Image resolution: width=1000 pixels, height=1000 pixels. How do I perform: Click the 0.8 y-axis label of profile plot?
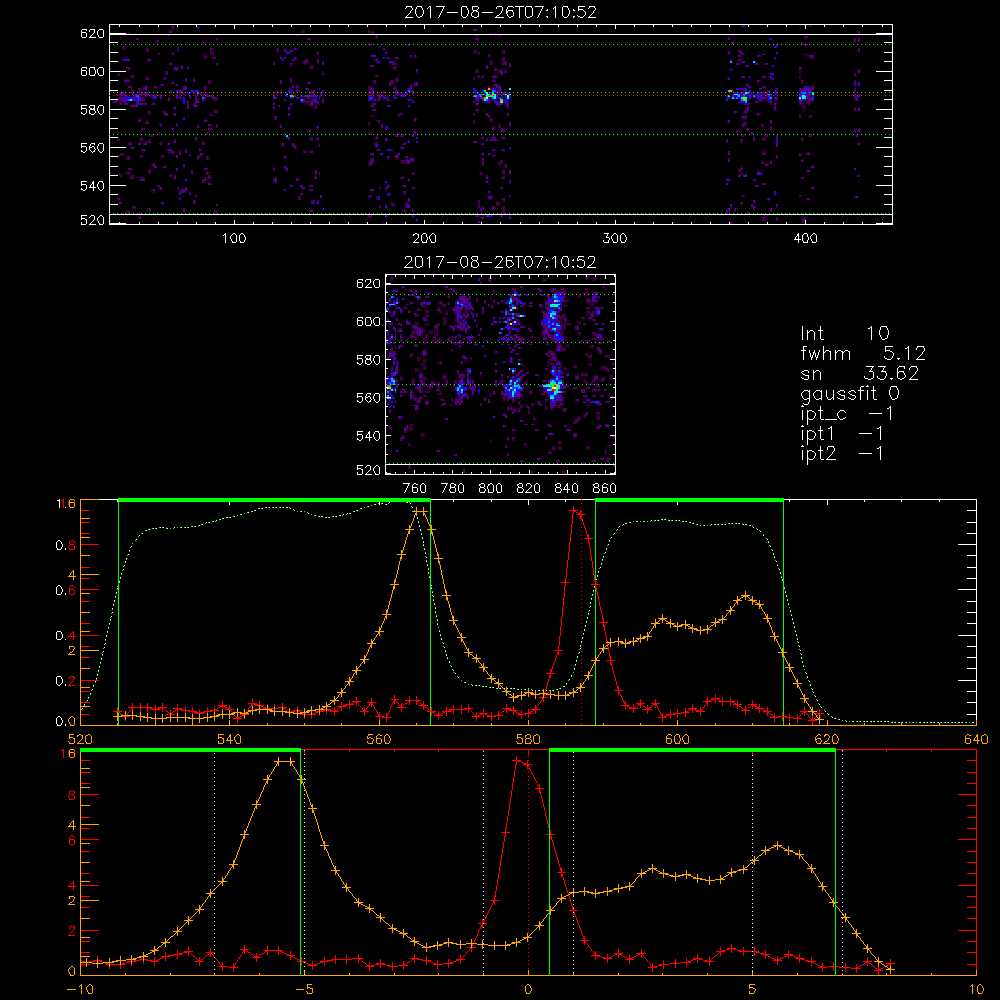pos(66,545)
